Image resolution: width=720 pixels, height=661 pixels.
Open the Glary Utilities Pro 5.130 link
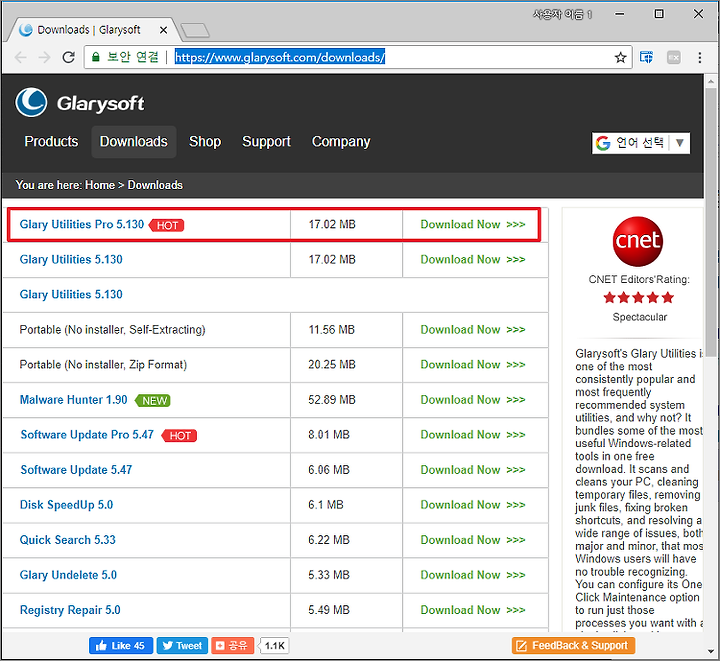point(82,224)
